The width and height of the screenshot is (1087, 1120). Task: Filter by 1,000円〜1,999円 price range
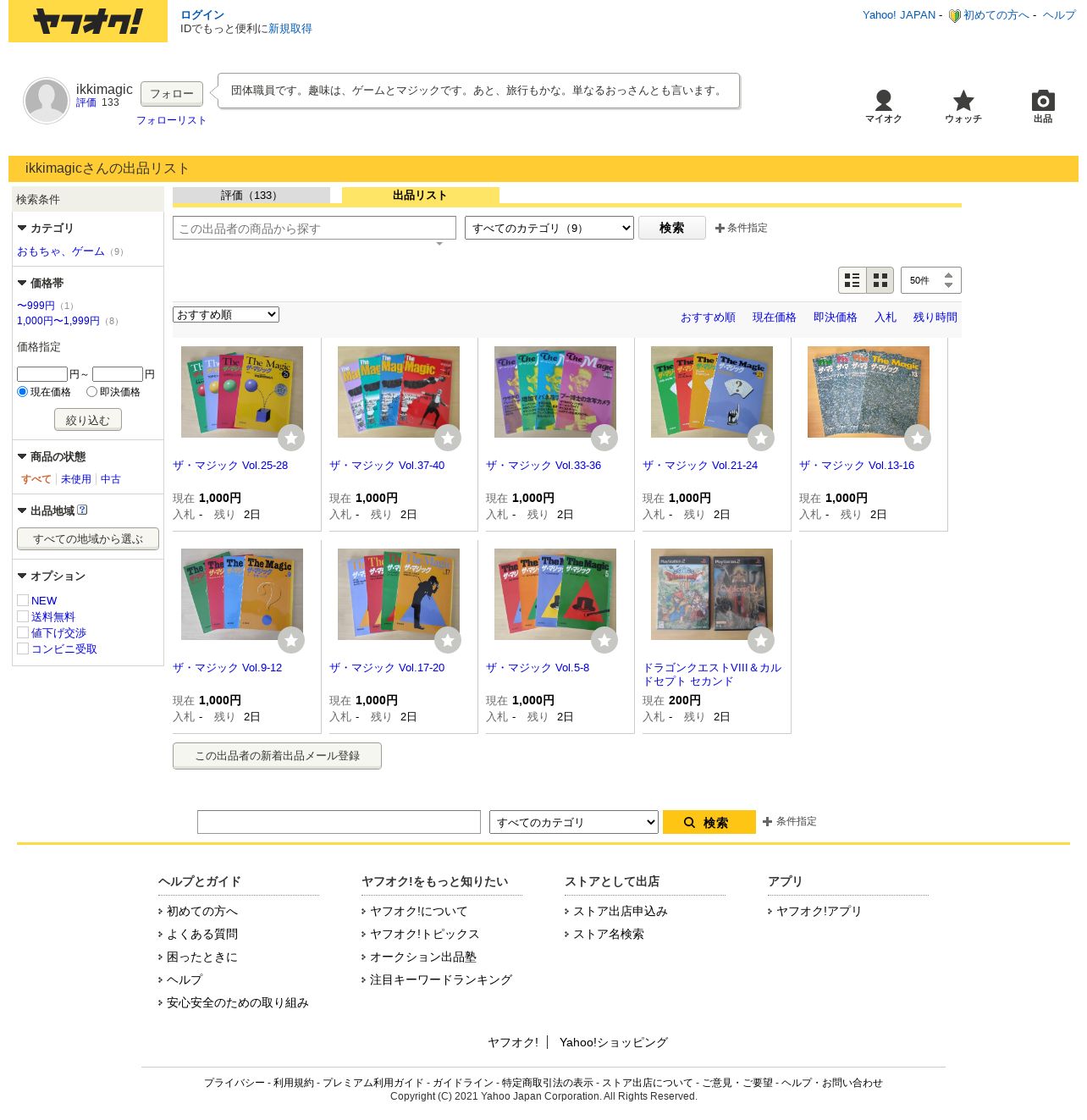pyautogui.click(x=58, y=321)
